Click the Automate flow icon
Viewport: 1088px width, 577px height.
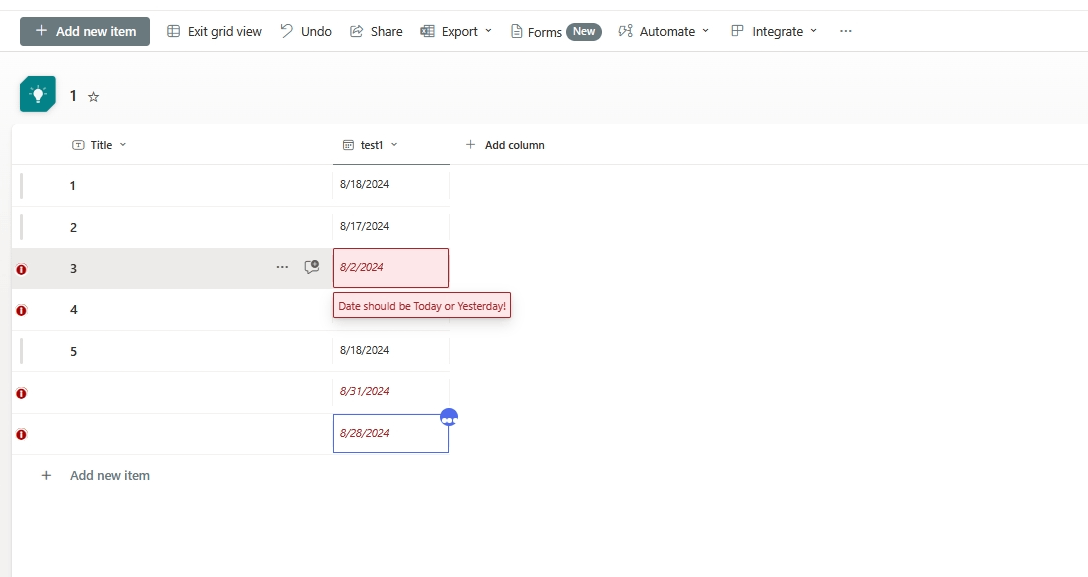click(x=625, y=31)
